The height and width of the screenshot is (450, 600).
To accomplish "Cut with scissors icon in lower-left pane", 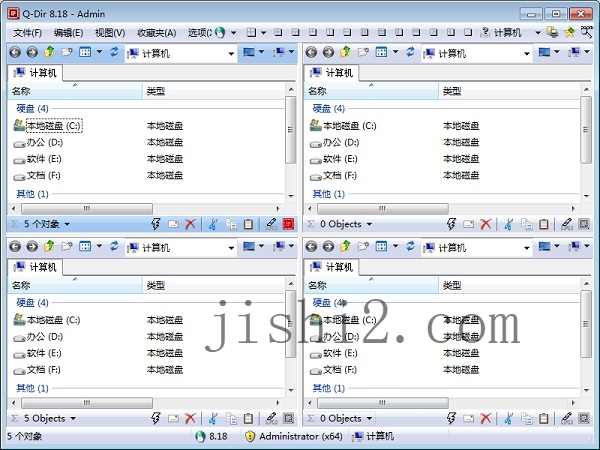I will click(x=213, y=419).
